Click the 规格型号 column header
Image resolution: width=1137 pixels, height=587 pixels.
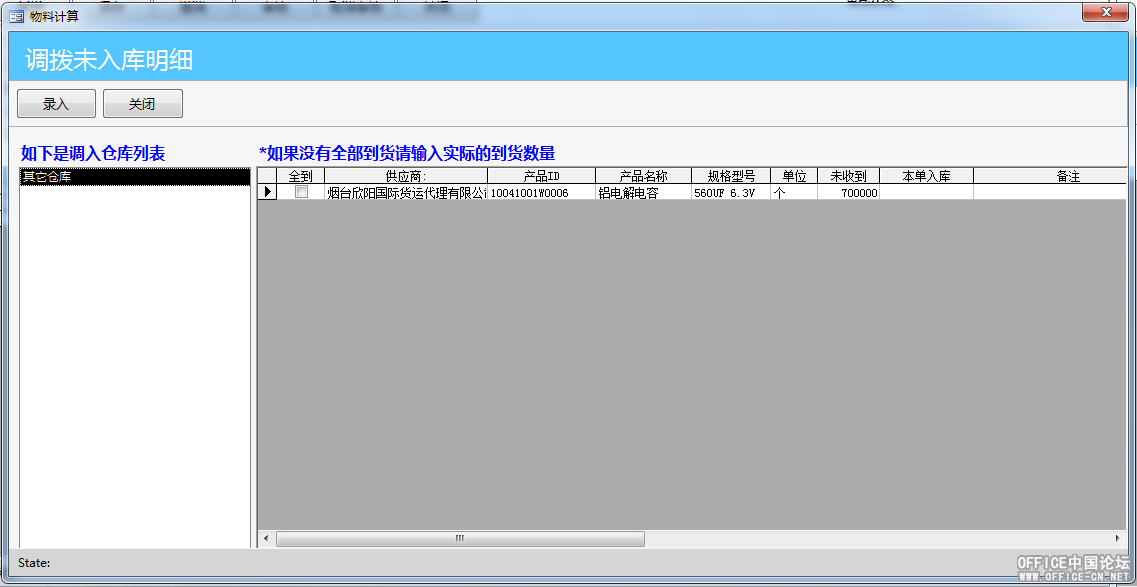coord(731,175)
